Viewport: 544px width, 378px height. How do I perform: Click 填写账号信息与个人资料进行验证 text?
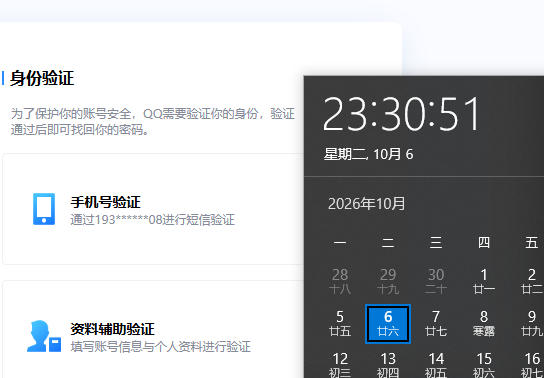pos(160,347)
